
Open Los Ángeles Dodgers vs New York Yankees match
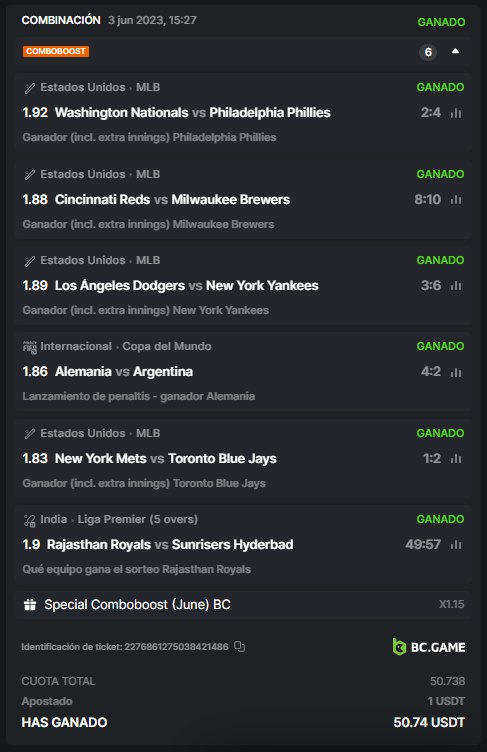187,286
